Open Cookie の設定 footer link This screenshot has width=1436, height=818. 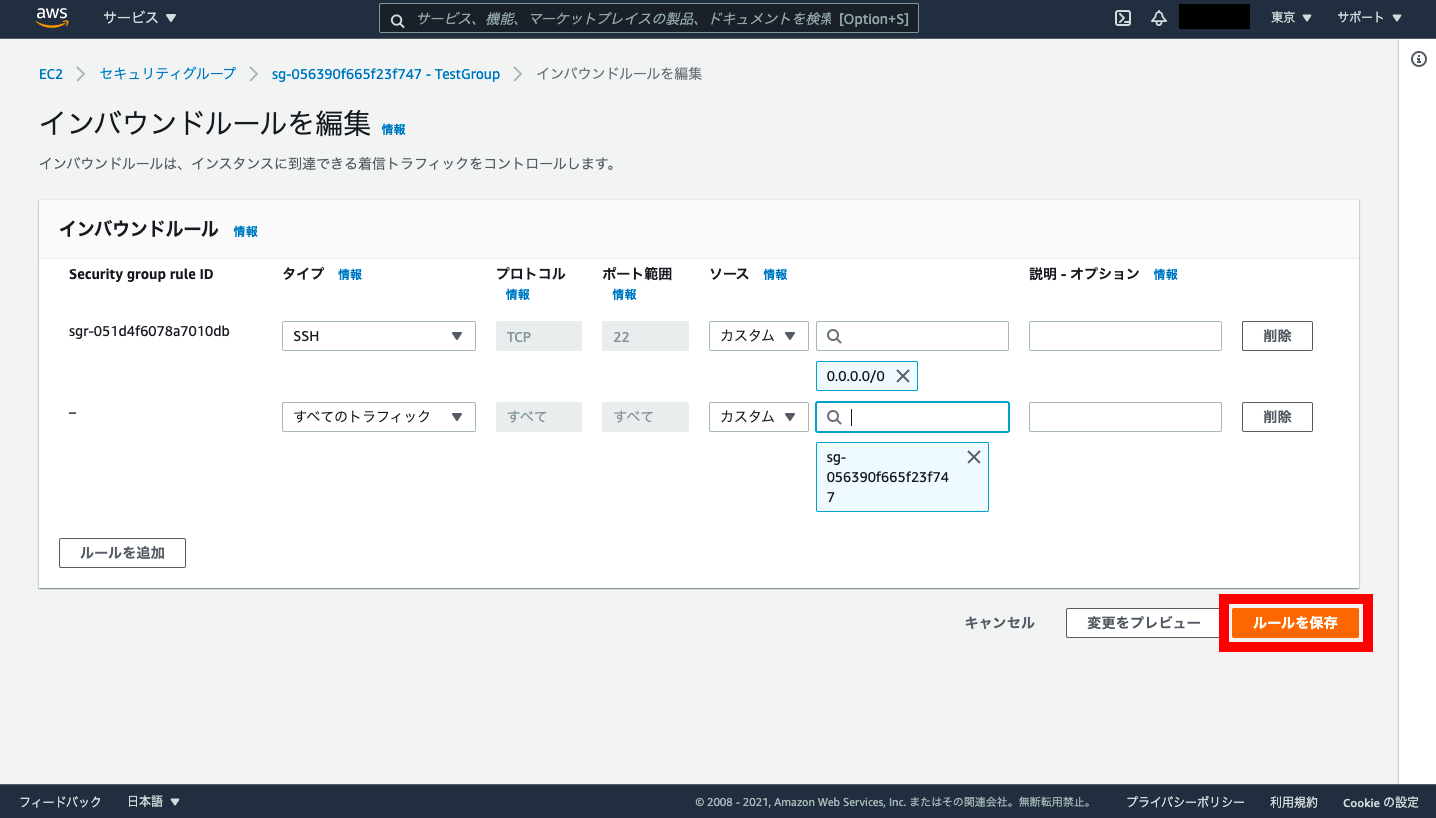pos(1380,802)
